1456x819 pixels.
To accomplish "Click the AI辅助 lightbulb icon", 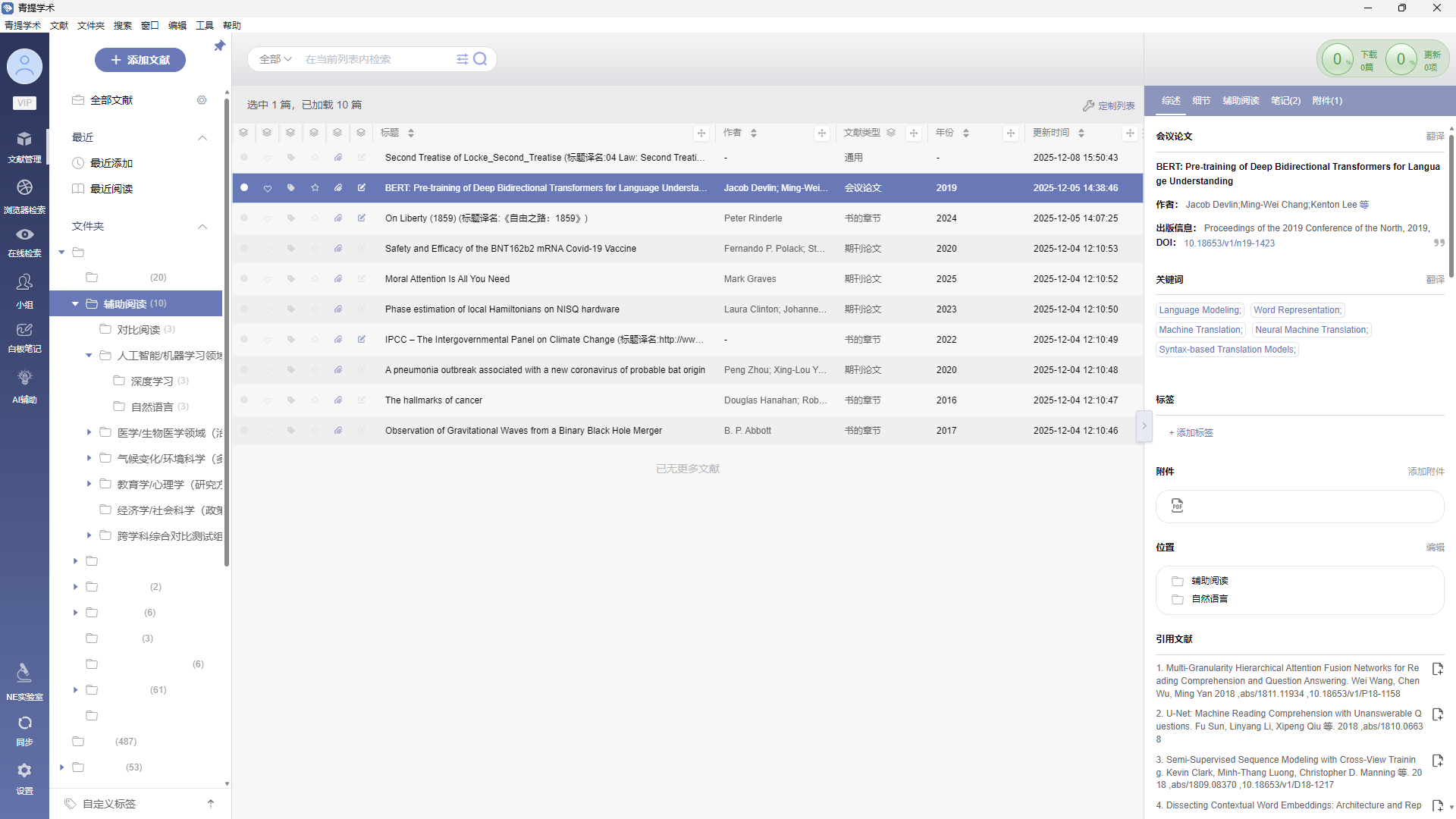I will [24, 378].
